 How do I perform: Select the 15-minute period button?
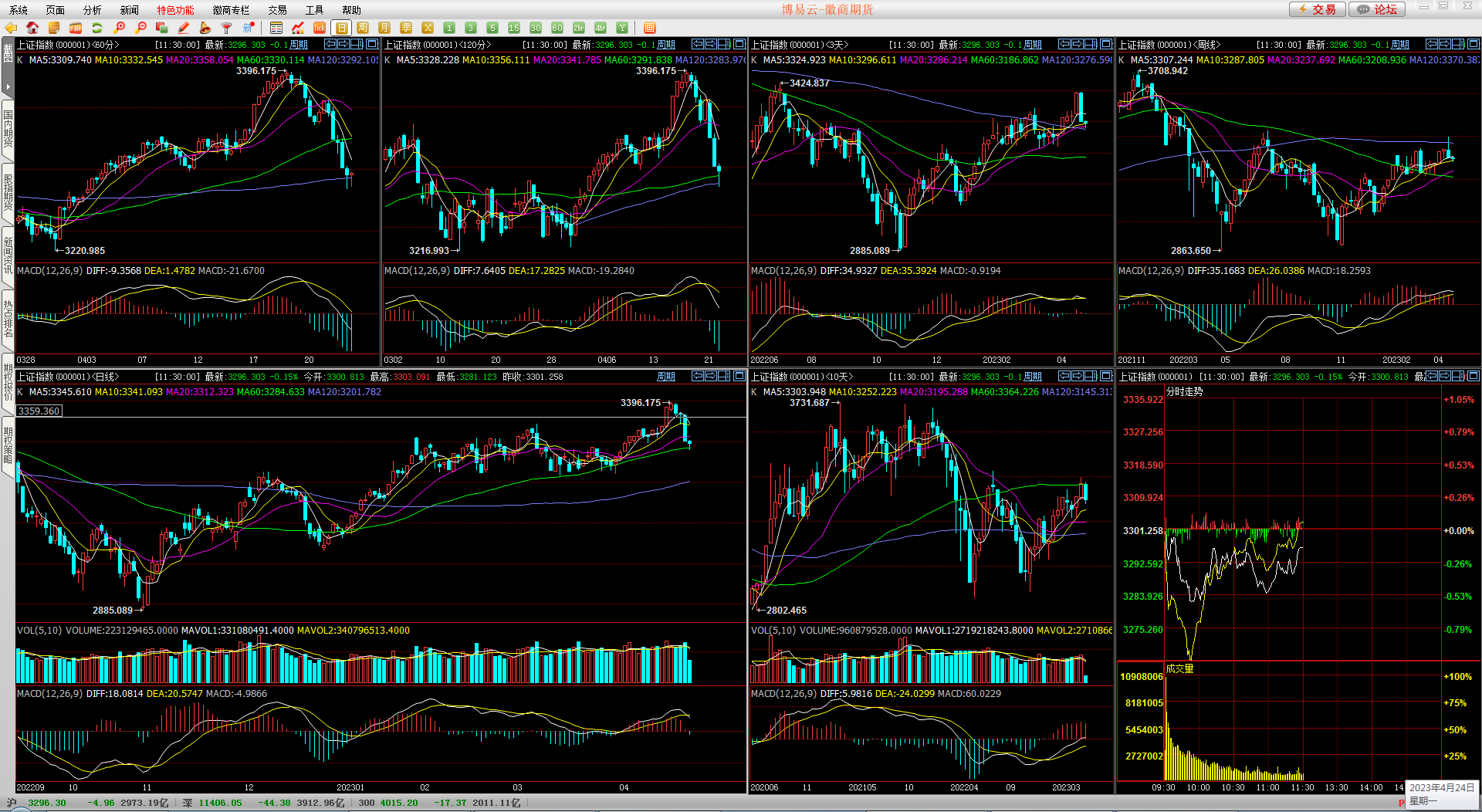click(x=514, y=28)
